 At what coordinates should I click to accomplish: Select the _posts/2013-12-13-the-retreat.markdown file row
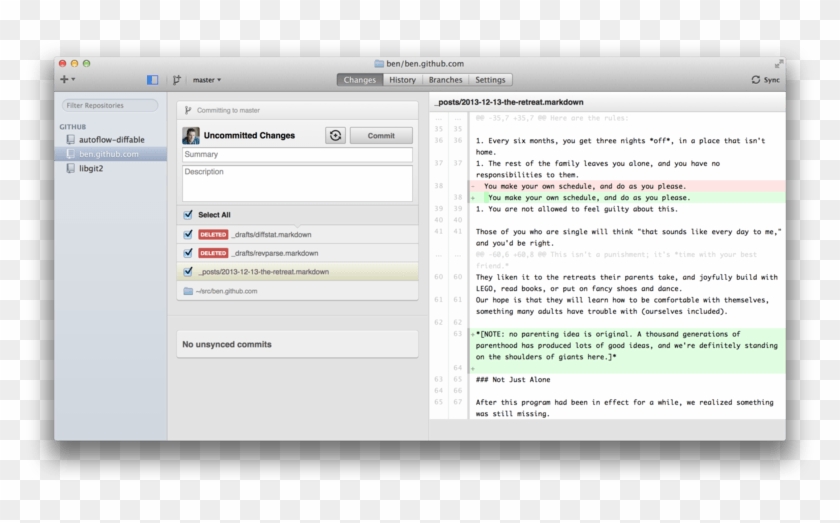coord(297,272)
